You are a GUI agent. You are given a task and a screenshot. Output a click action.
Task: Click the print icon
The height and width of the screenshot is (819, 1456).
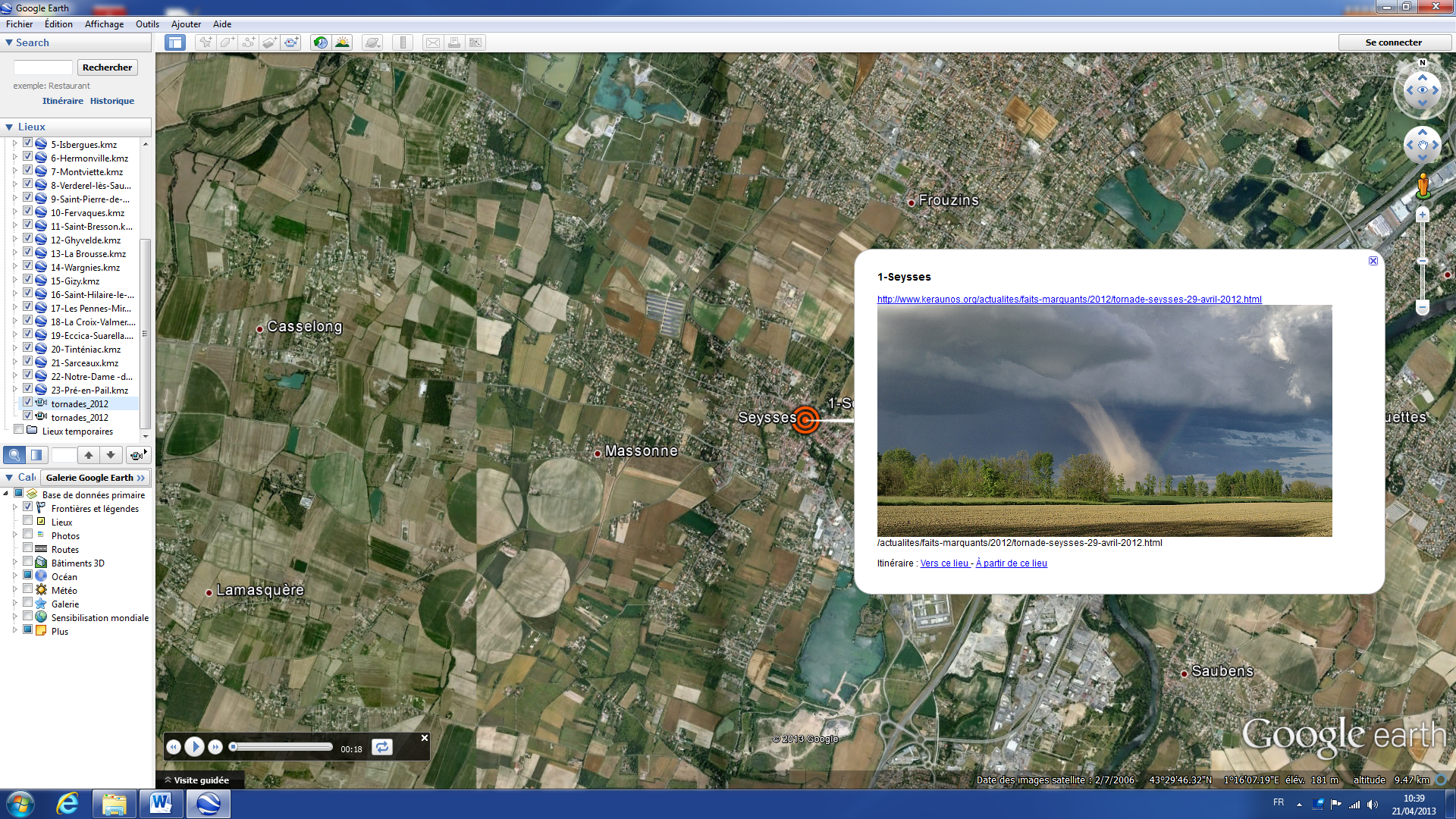click(453, 42)
